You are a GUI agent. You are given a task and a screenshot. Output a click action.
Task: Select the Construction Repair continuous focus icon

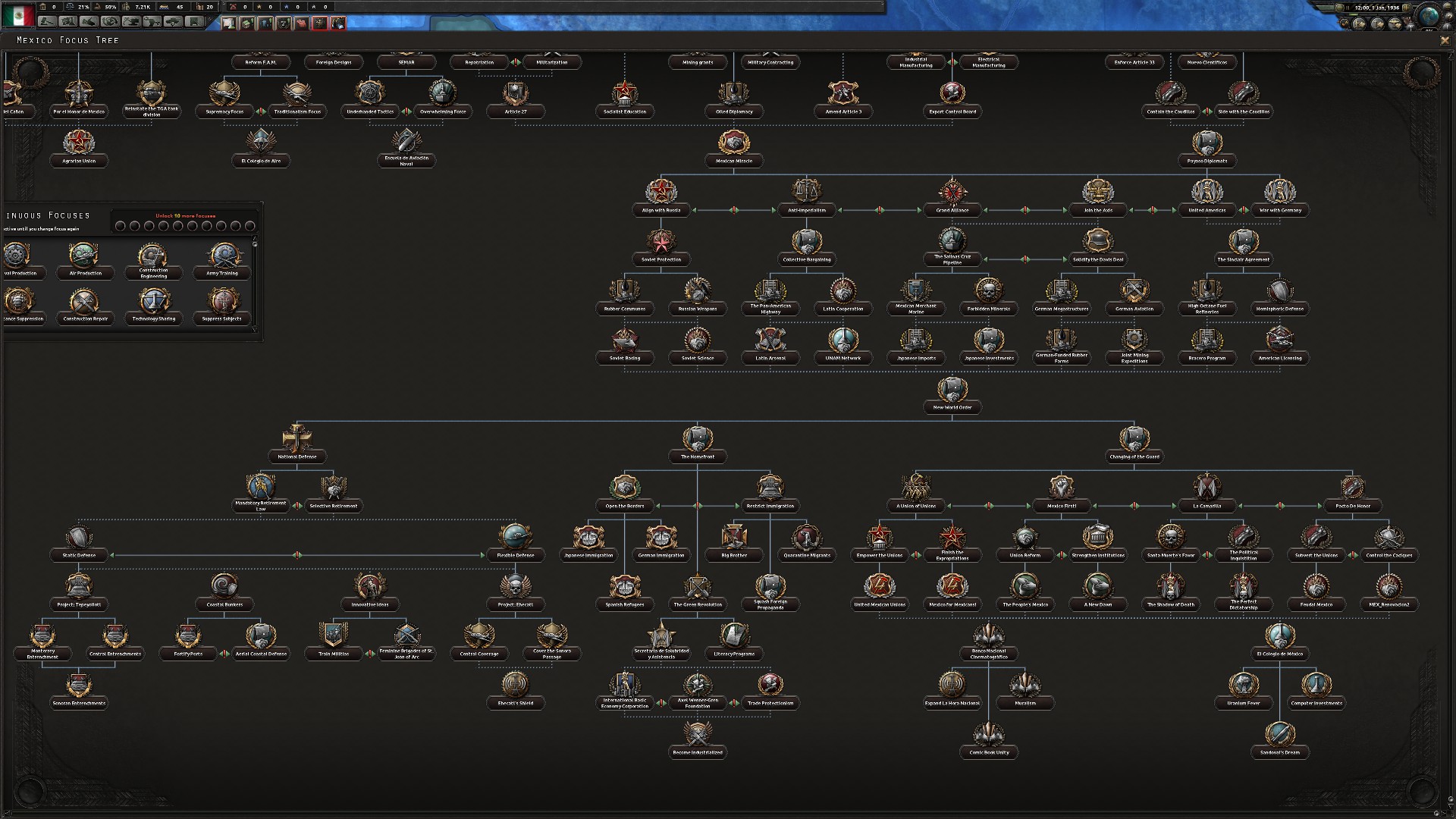coord(85,301)
